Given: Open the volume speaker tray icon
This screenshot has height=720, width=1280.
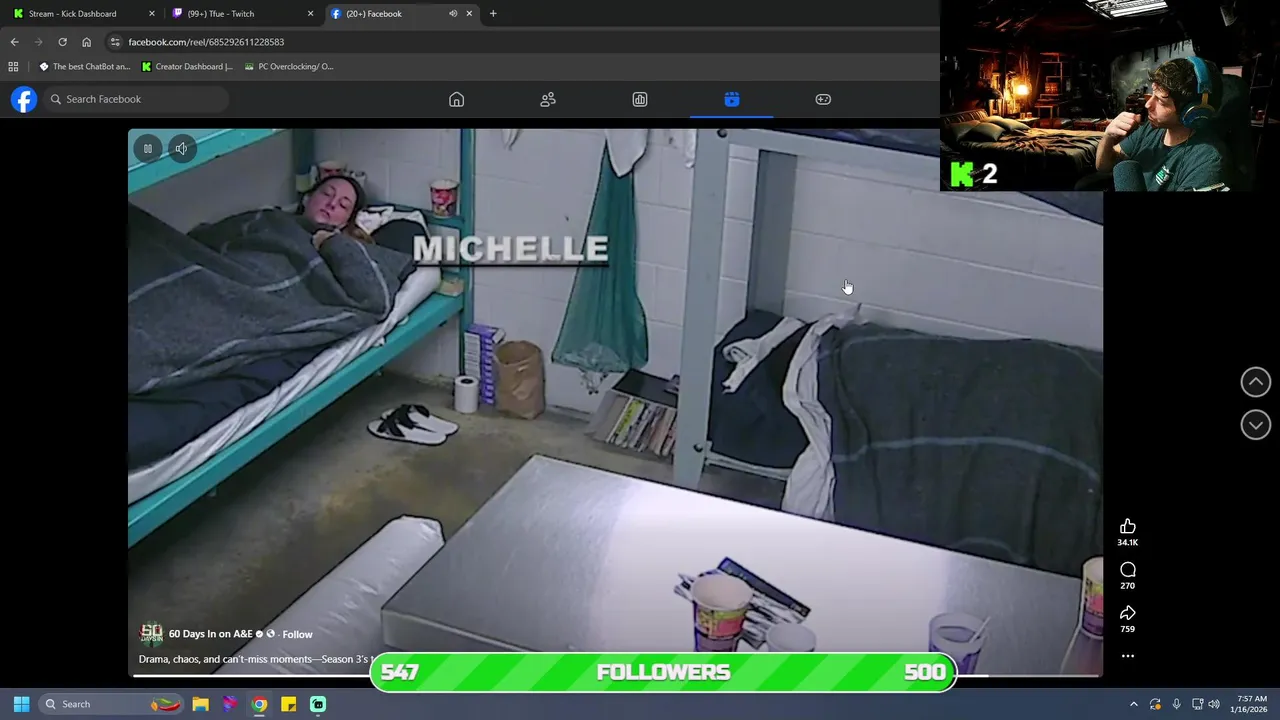Looking at the screenshot, I should click(1214, 704).
